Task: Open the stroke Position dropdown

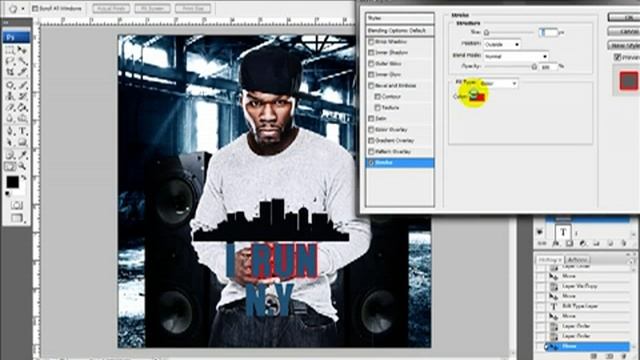Action: 502,44
